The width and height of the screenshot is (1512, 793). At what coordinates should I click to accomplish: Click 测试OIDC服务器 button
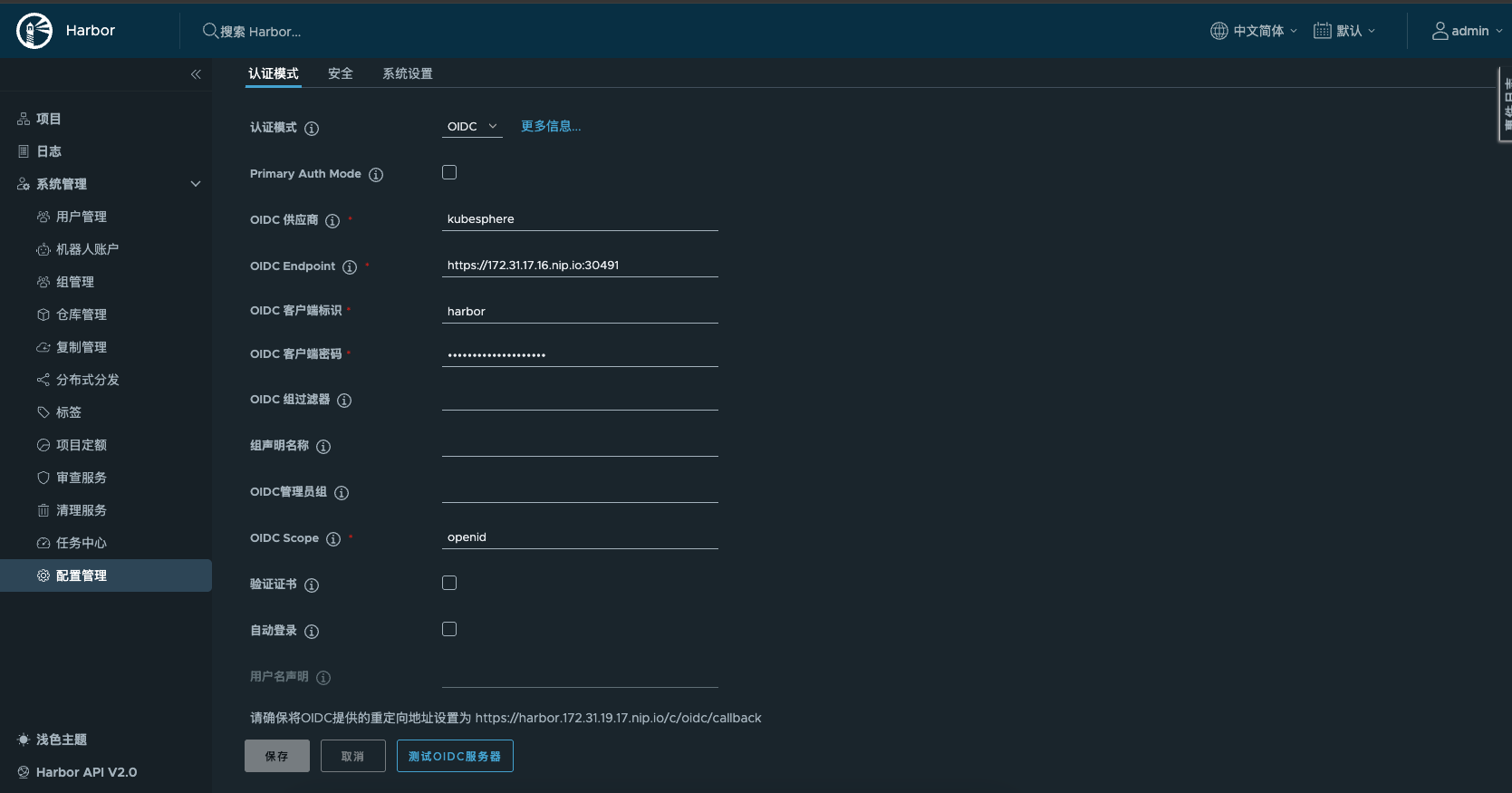coord(455,756)
